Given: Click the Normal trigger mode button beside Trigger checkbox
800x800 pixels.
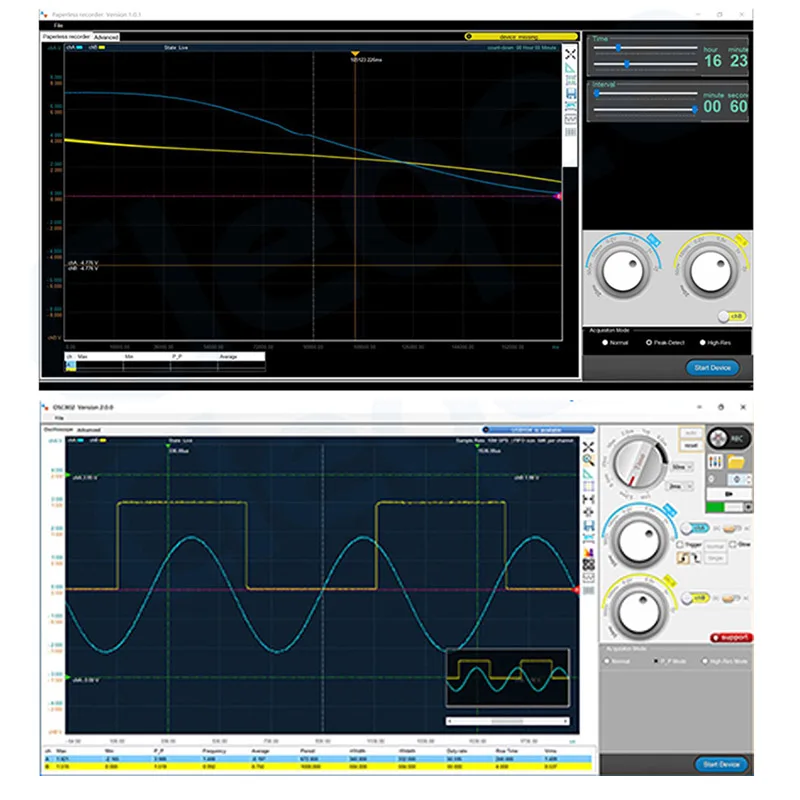Looking at the screenshot, I should (x=715, y=546).
